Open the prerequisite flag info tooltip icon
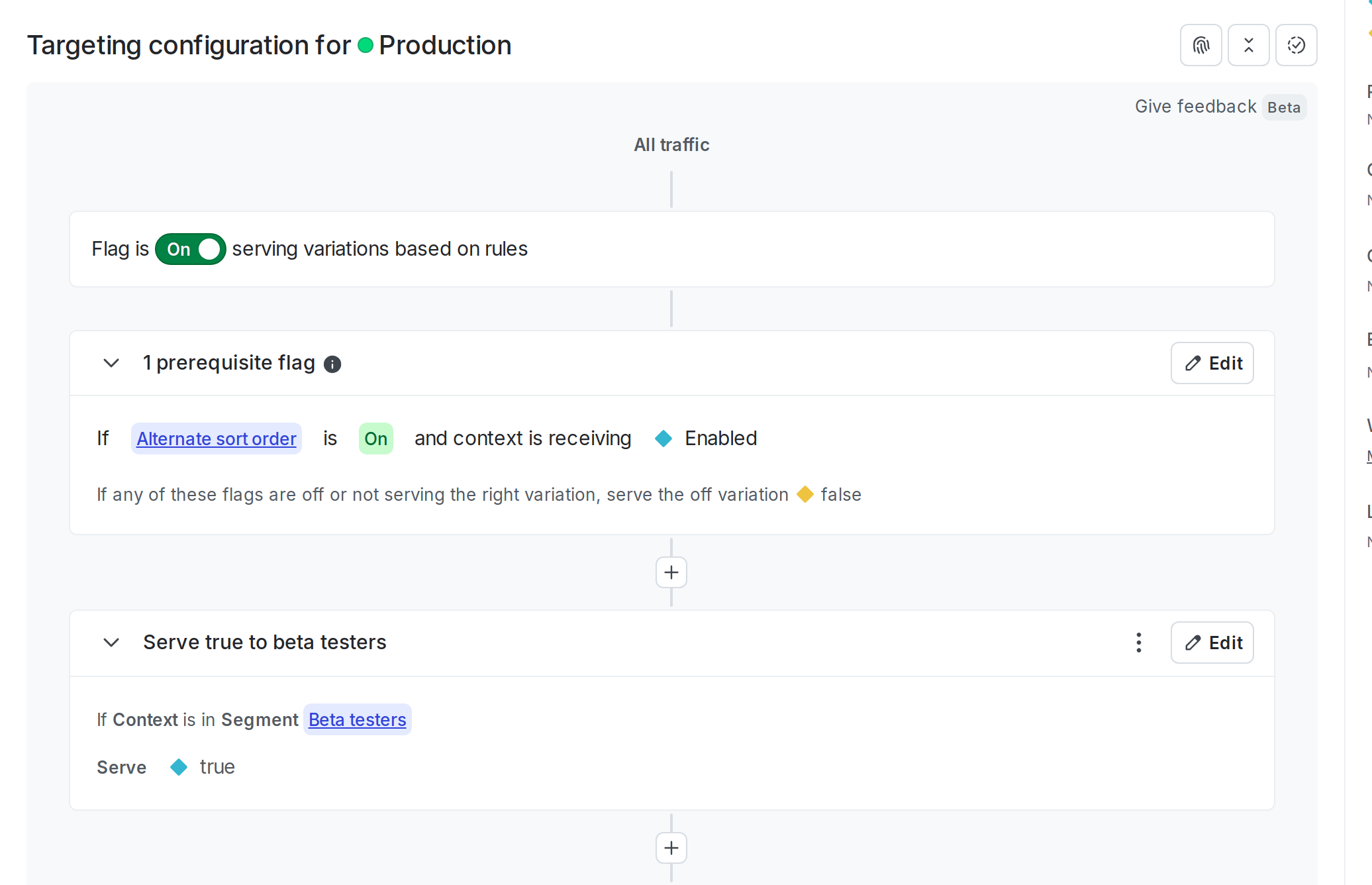This screenshot has width=1372, height=885. coord(332,364)
